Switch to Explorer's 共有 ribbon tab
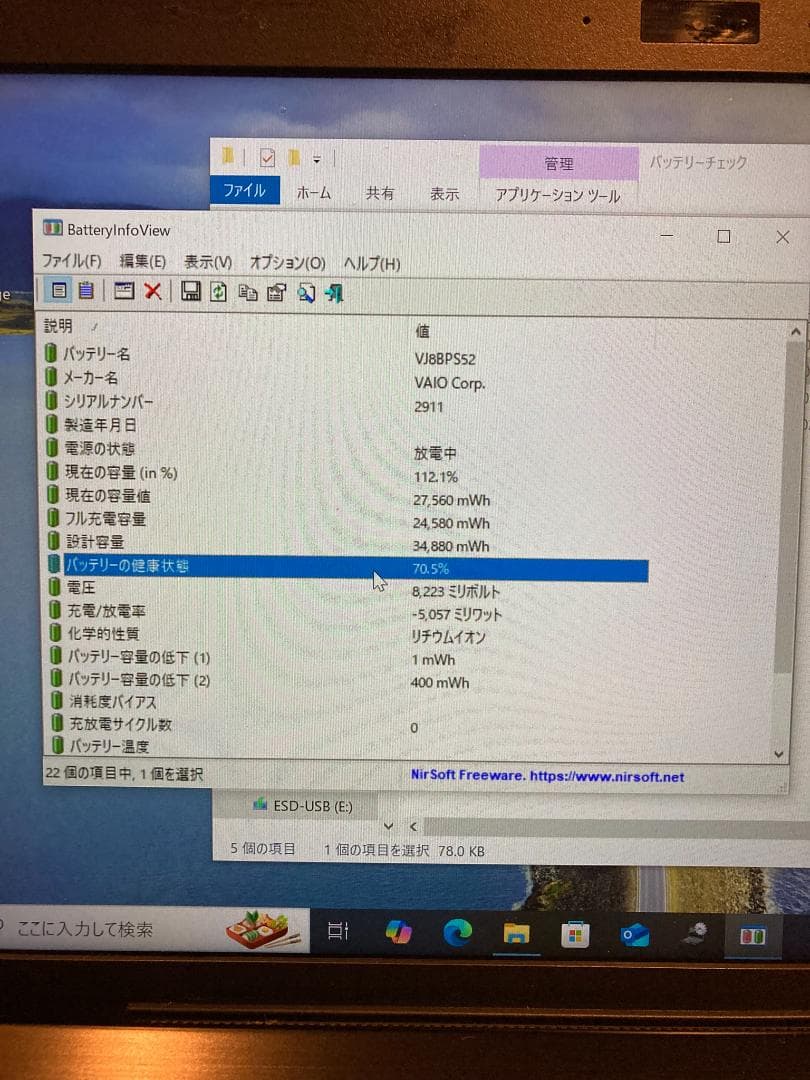The width and height of the screenshot is (810, 1080). [380, 194]
